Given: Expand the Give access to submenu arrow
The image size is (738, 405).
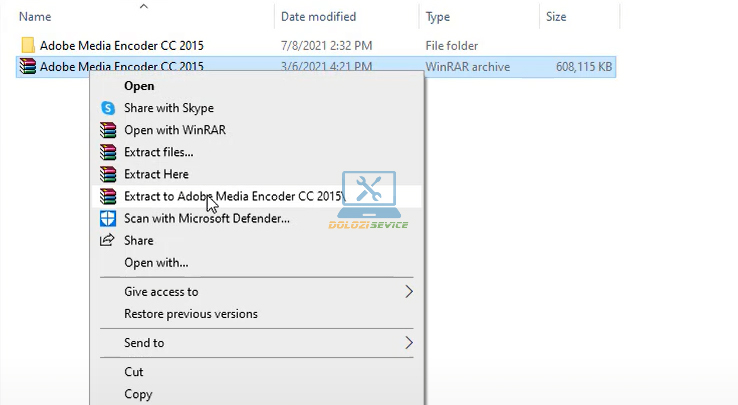Looking at the screenshot, I should pyautogui.click(x=408, y=292).
